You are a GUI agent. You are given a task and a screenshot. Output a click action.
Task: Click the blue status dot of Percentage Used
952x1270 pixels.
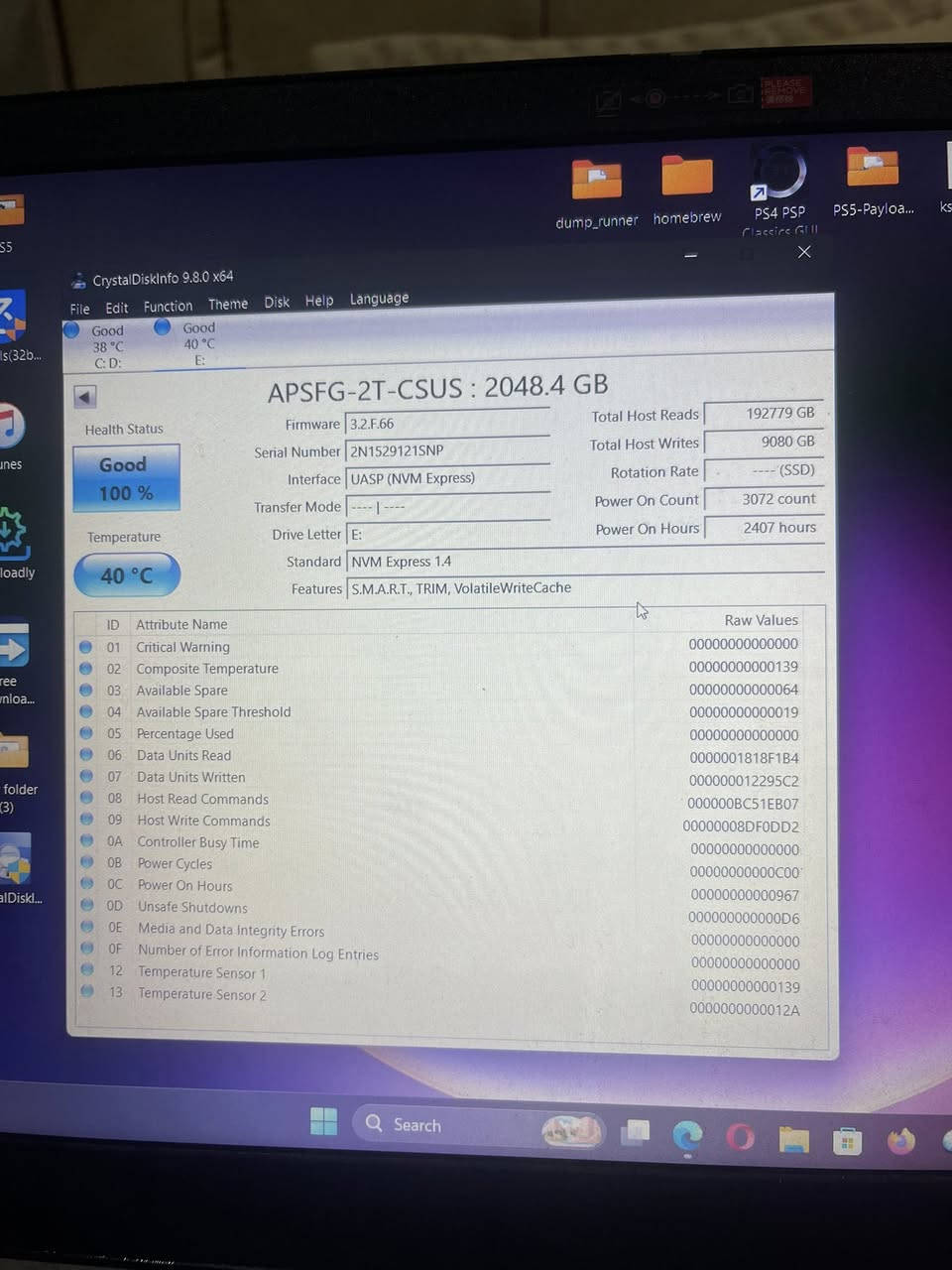85,734
